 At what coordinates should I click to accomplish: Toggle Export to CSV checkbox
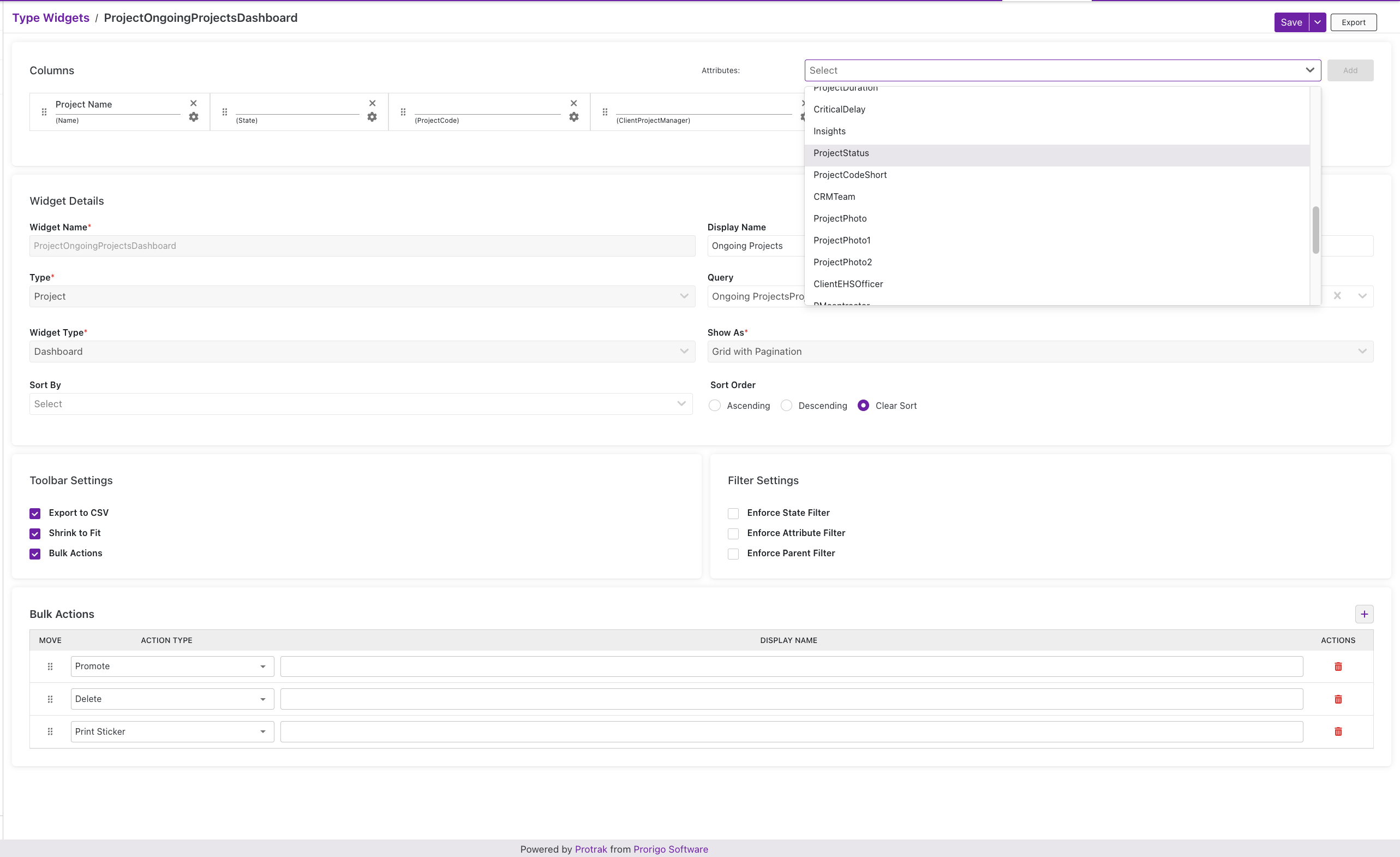click(35, 513)
